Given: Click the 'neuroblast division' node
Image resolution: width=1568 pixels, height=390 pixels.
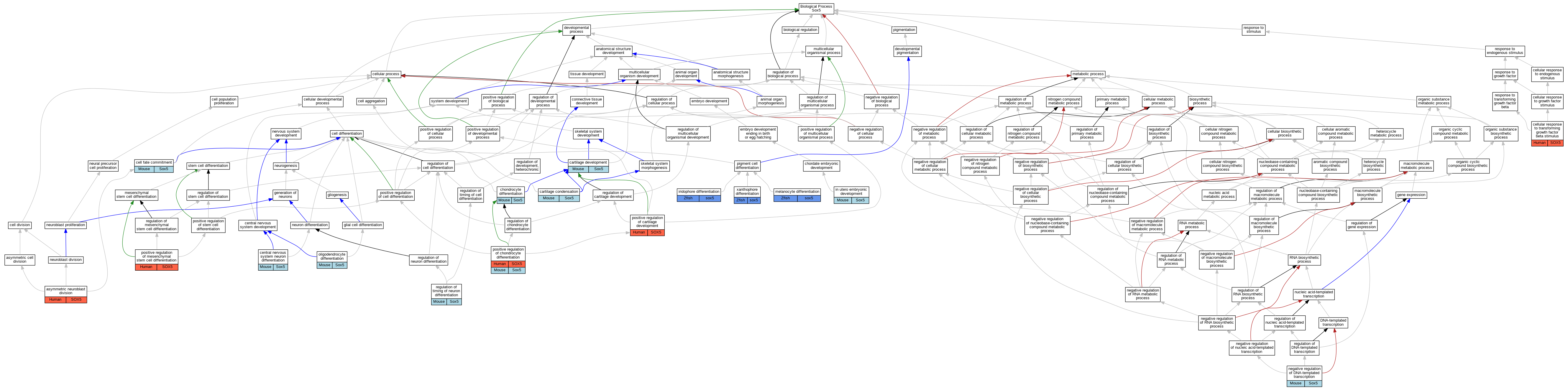Looking at the screenshot, I should click(x=66, y=260).
